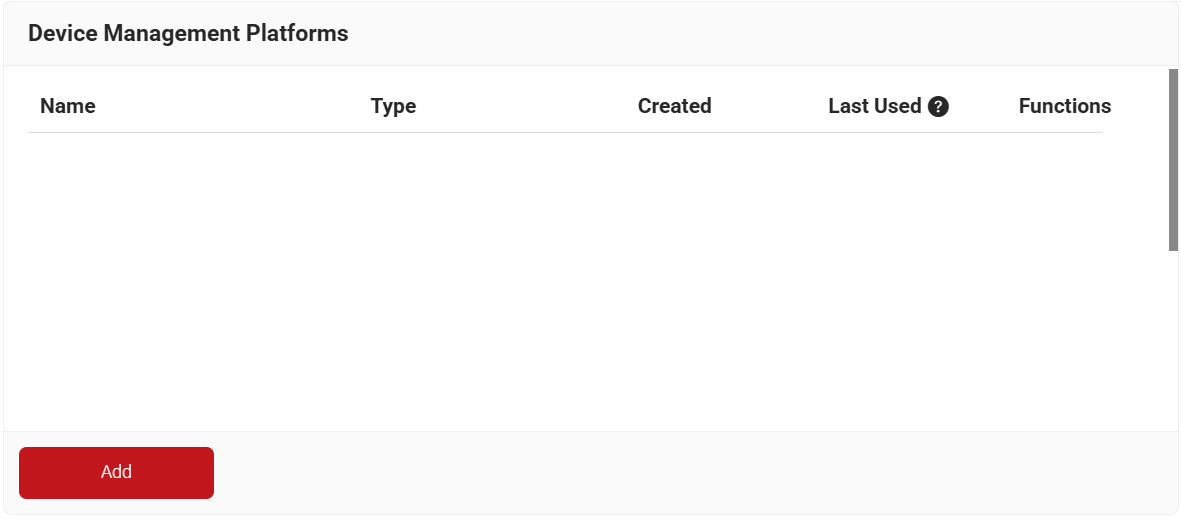Select the Functions column header
This screenshot has width=1181, height=519.
[x=1064, y=106]
